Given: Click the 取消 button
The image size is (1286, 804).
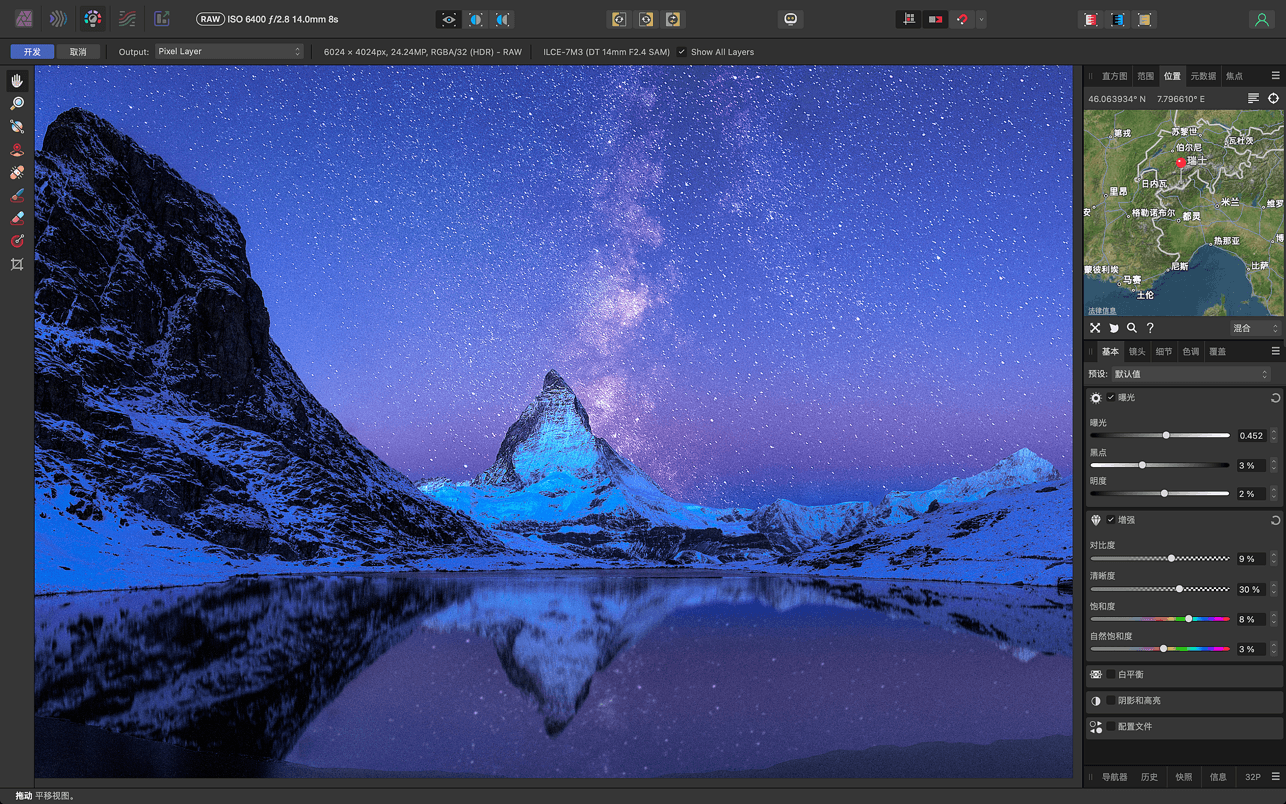Looking at the screenshot, I should coord(77,51).
